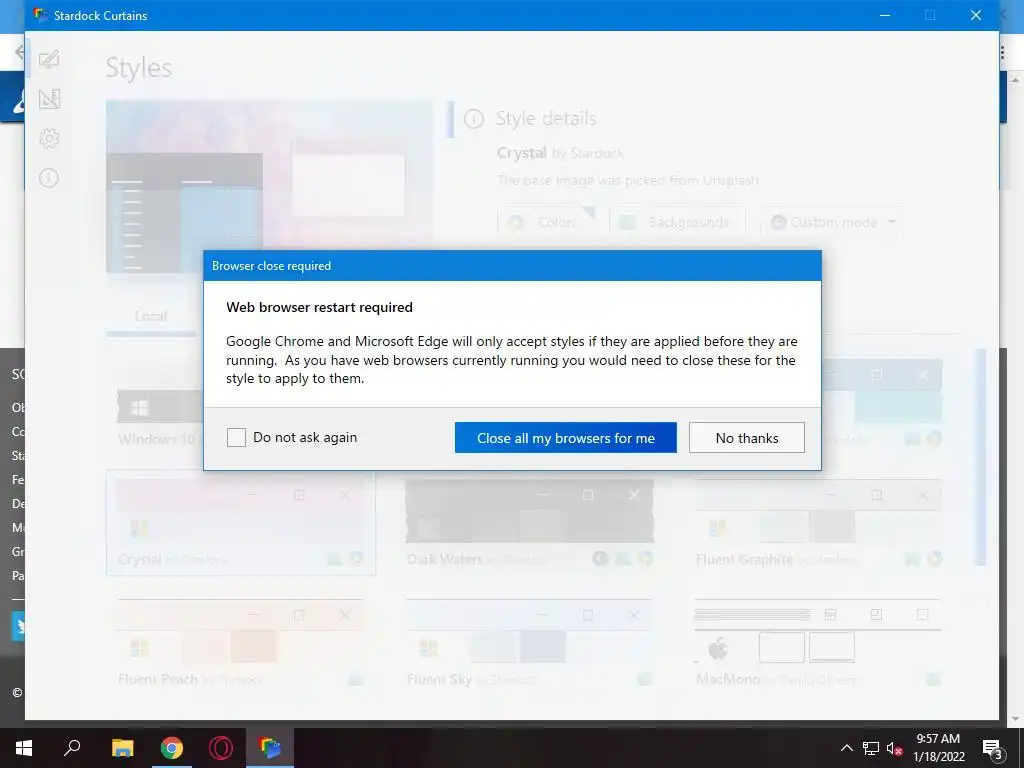1024x768 pixels.
Task: Click the styles list vertical scrollbar
Action: point(980,457)
